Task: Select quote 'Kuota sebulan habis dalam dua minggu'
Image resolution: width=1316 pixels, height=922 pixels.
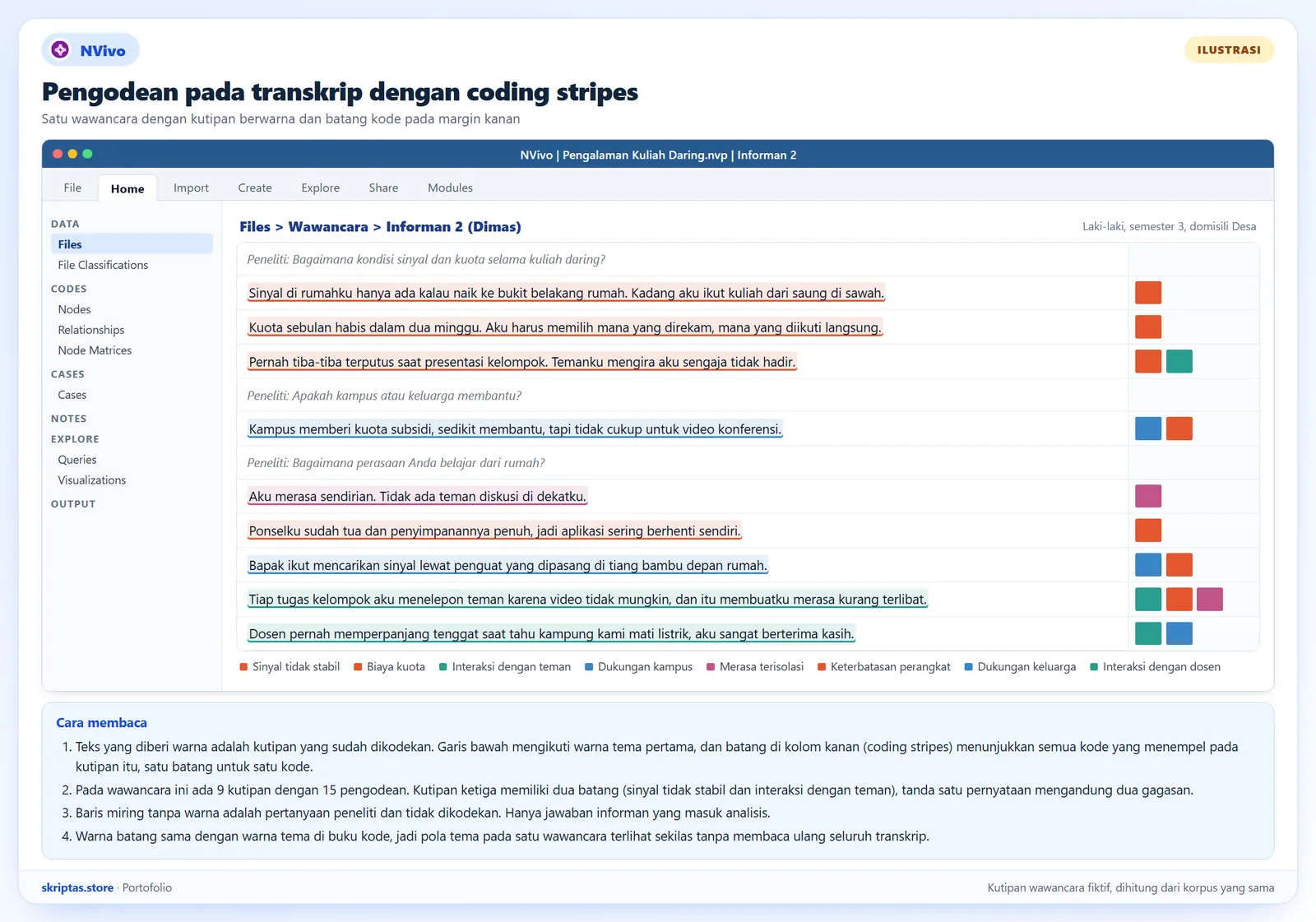Action: pyautogui.click(x=565, y=327)
